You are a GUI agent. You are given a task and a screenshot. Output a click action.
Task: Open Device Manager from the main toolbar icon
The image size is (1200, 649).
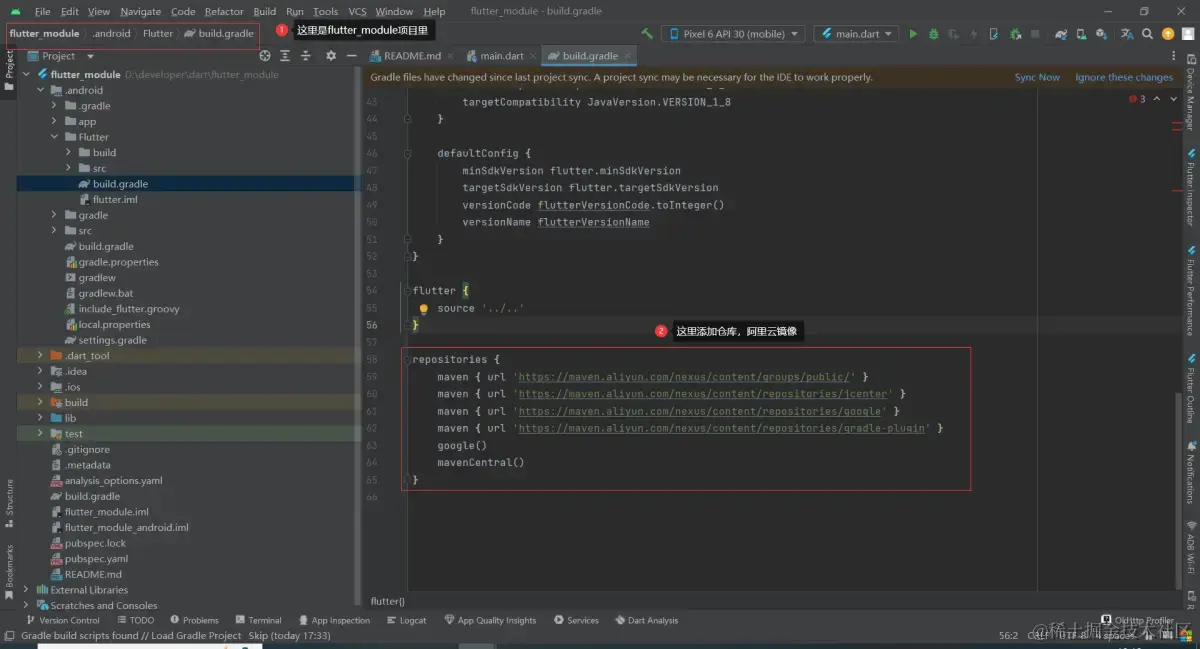1082,33
